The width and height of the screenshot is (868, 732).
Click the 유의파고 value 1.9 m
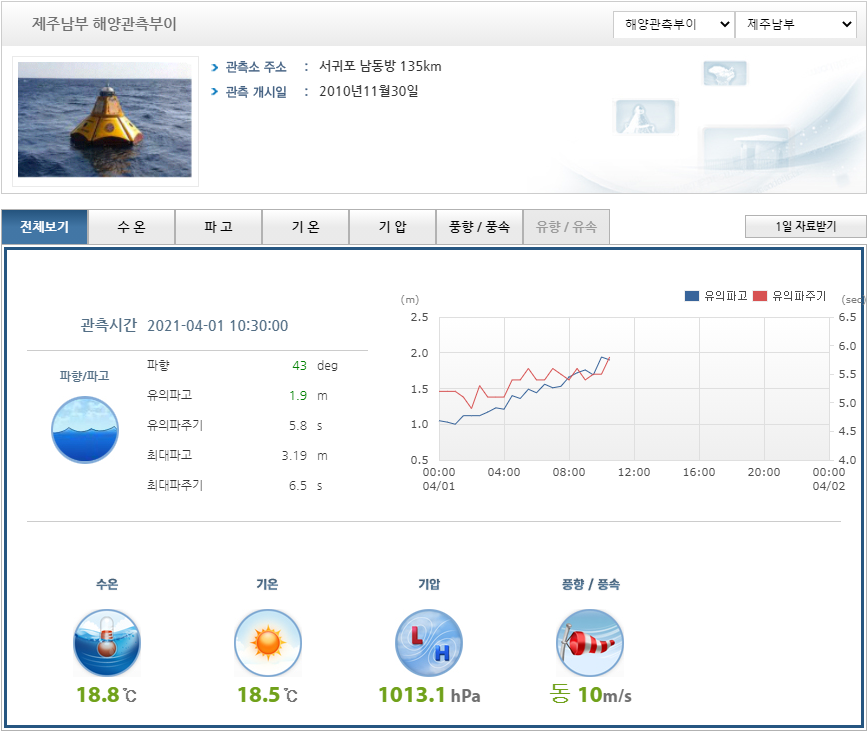[x=308, y=395]
